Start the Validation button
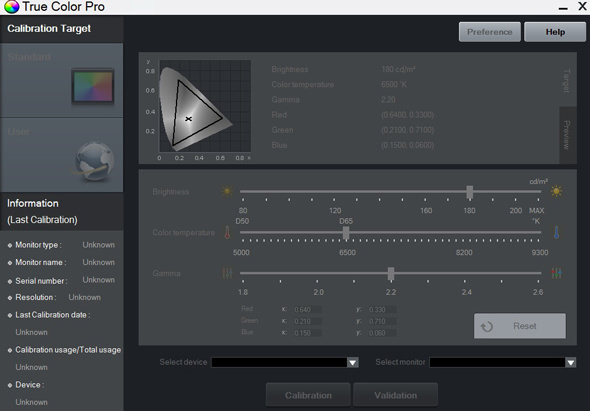Screen dimensions: 590x411 click(x=395, y=395)
